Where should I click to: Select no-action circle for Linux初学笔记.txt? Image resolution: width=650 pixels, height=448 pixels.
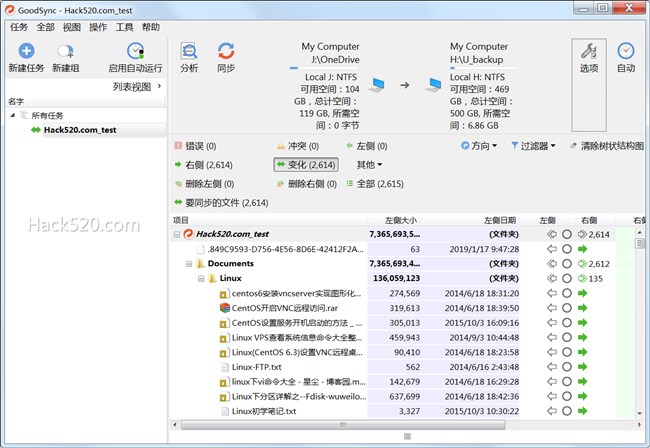(x=567, y=411)
